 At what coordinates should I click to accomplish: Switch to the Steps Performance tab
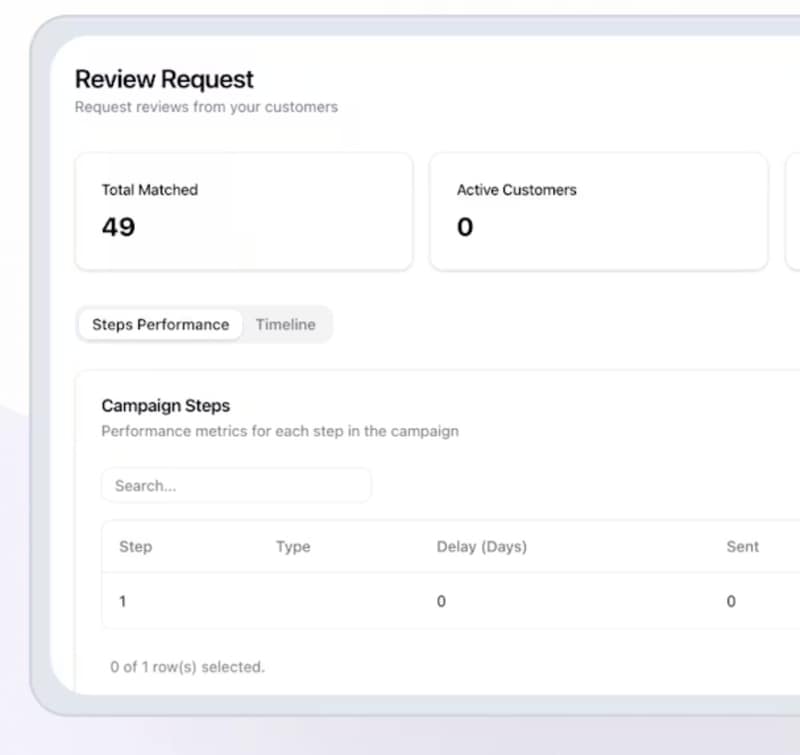160,324
